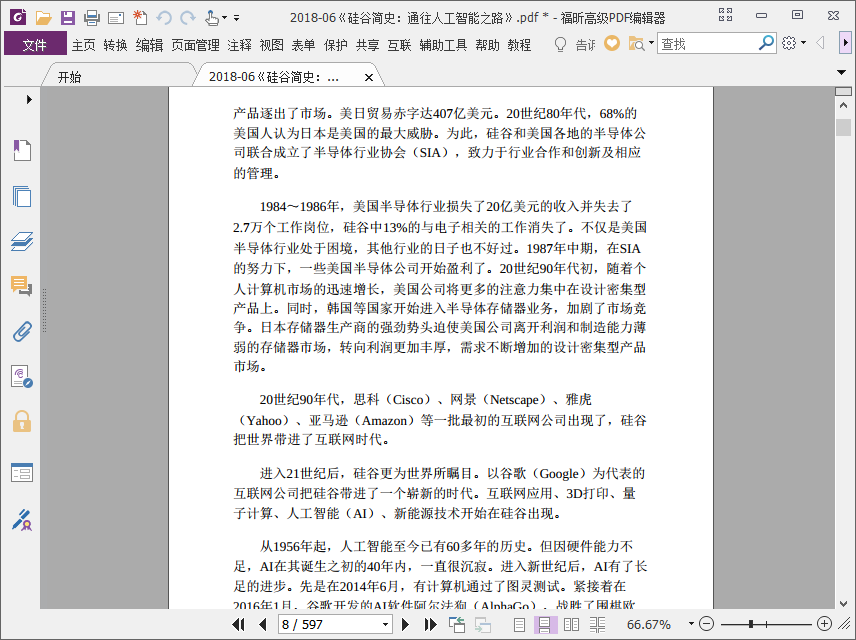Open the Bookmarks panel
856x640 pixels.
(x=22, y=150)
